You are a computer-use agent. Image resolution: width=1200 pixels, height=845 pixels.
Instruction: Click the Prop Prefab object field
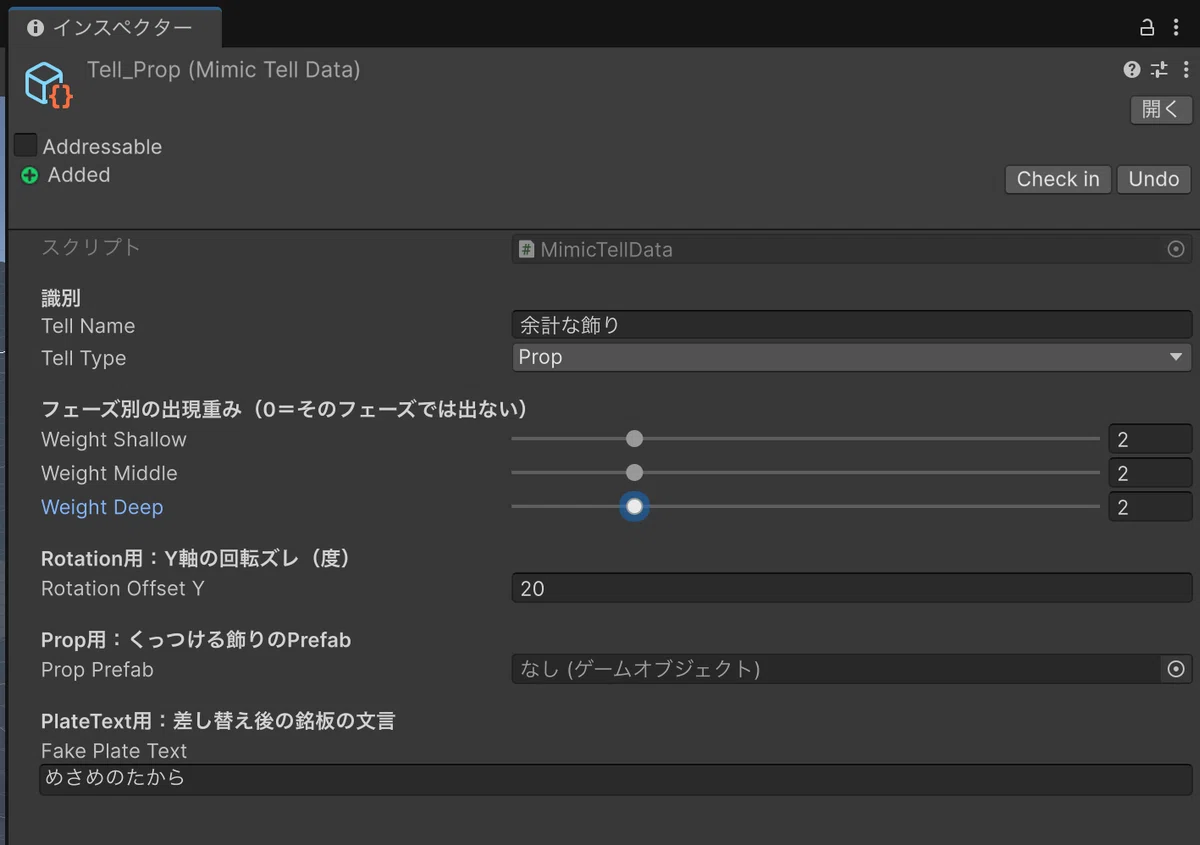pos(837,669)
